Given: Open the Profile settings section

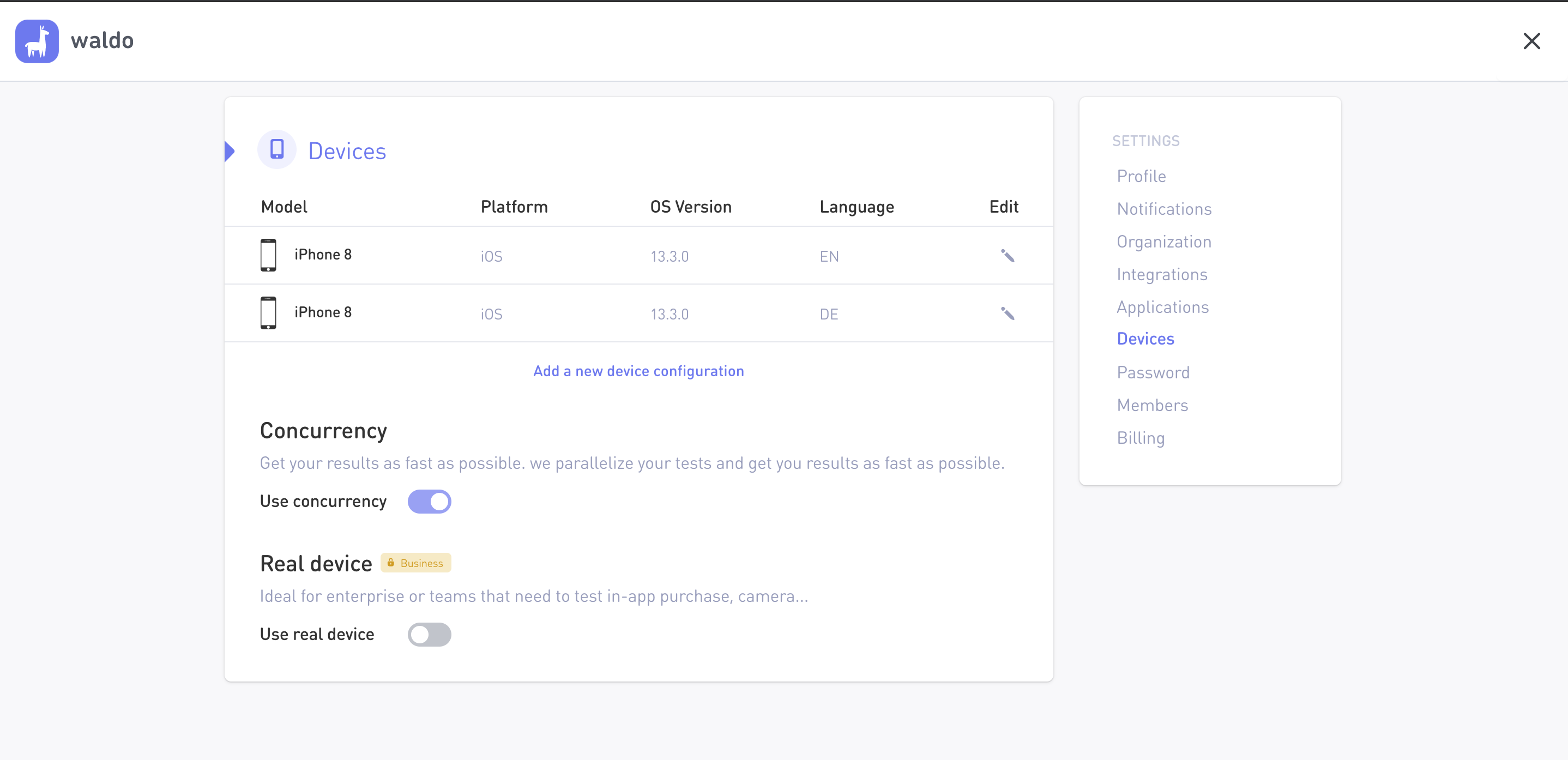Looking at the screenshot, I should click(1141, 177).
